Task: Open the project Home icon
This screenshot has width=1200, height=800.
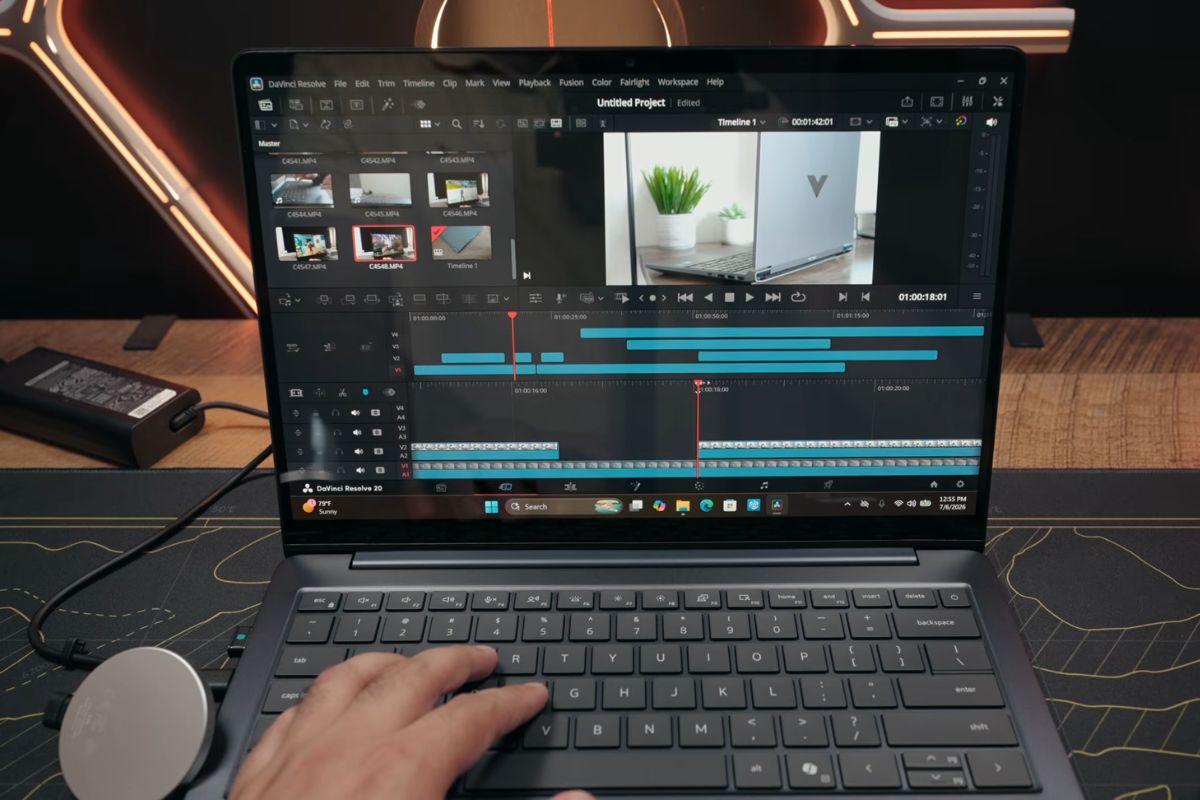Action: [x=934, y=485]
